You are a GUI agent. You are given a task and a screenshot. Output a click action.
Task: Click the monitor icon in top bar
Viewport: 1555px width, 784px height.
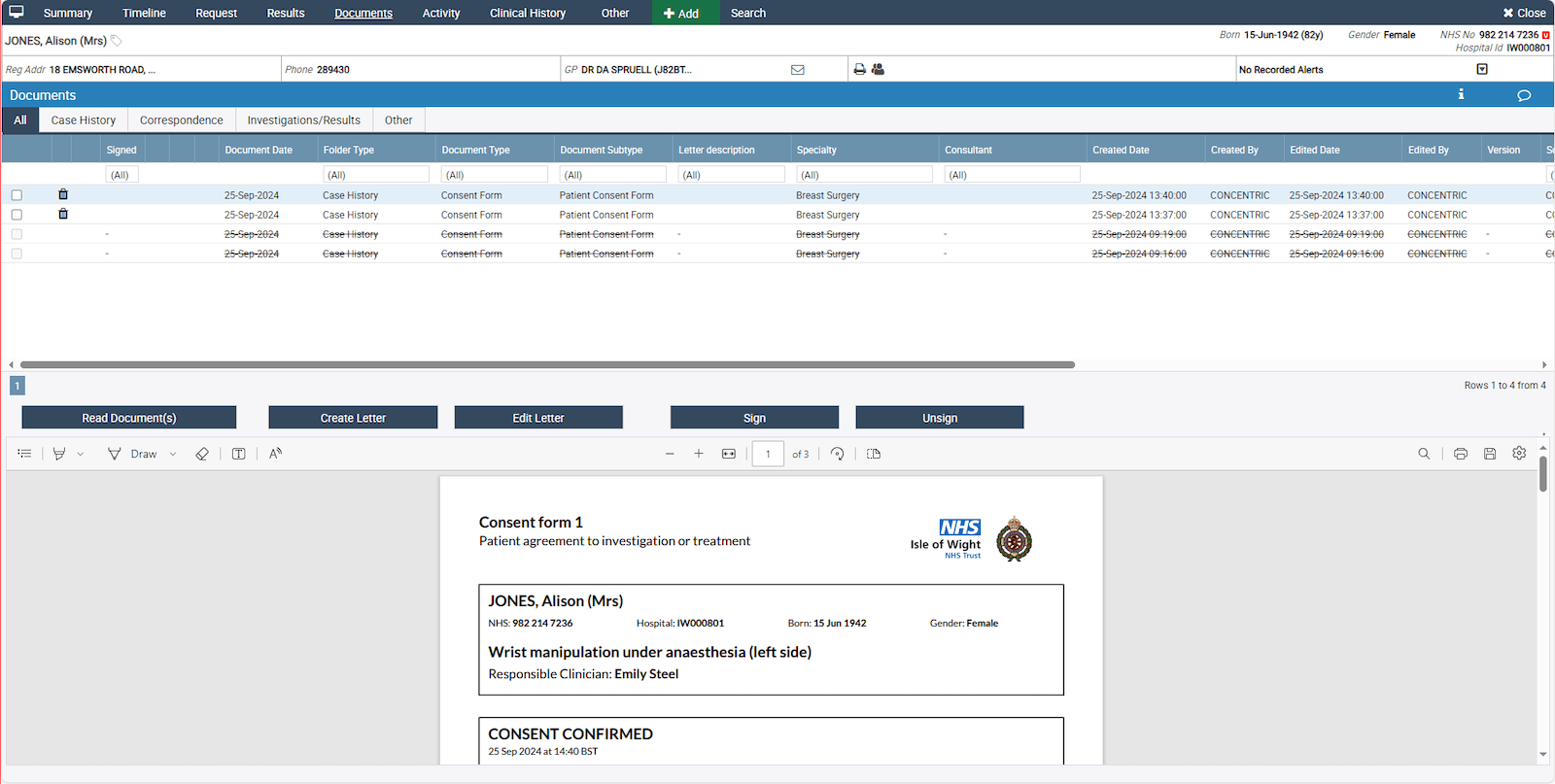(17, 13)
